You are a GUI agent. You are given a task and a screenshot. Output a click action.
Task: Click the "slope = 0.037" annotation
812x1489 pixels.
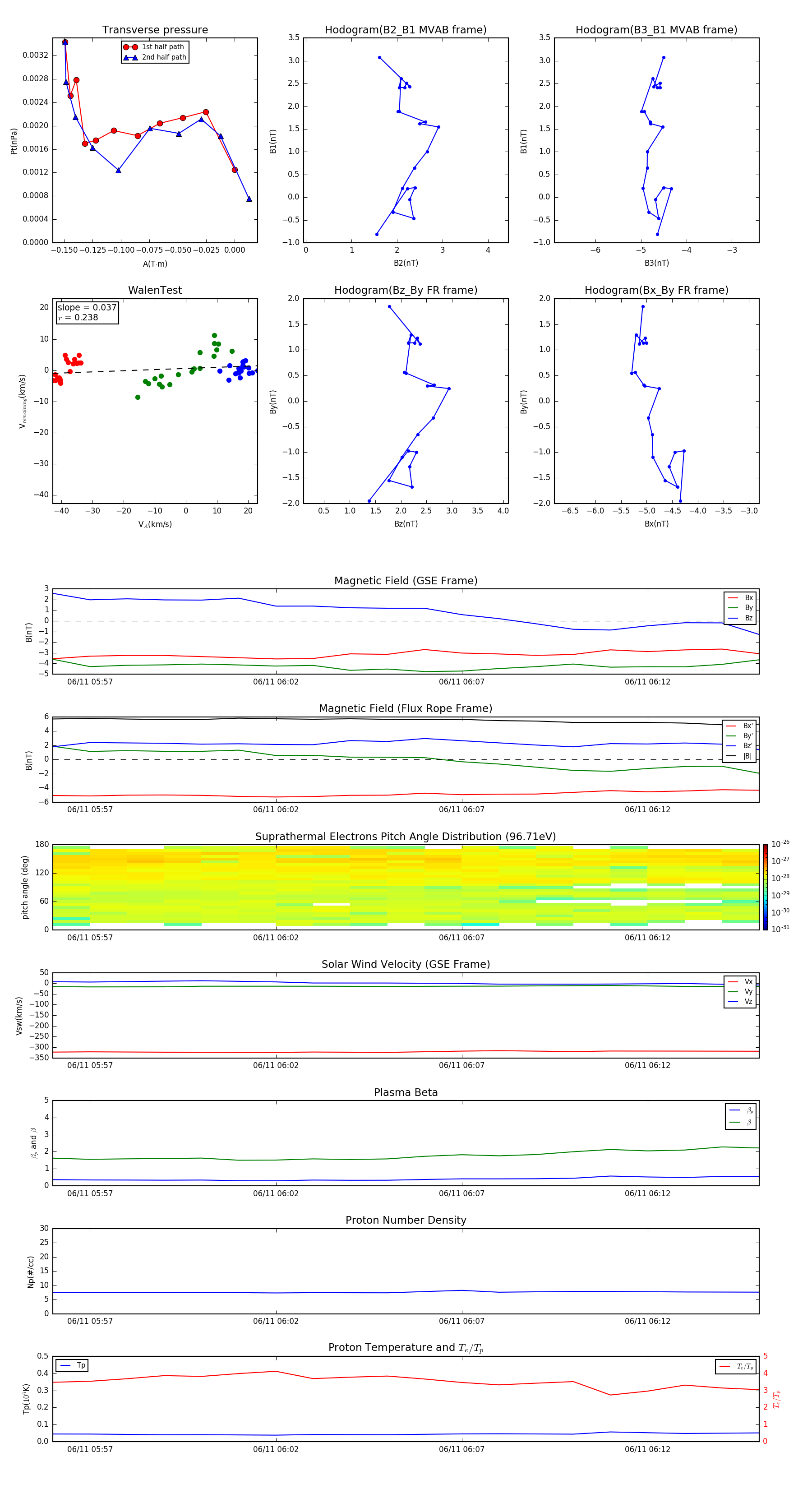click(87, 308)
